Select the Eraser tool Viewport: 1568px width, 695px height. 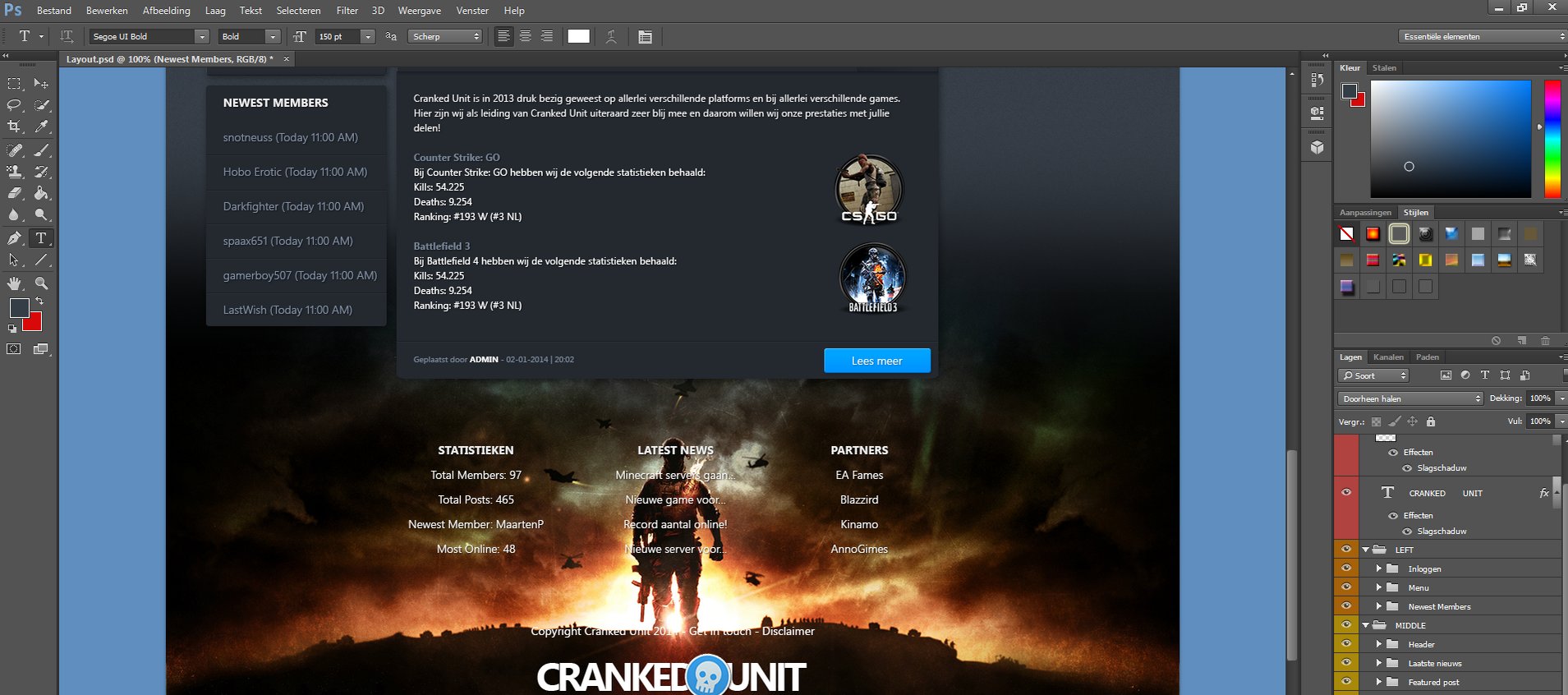(x=14, y=193)
